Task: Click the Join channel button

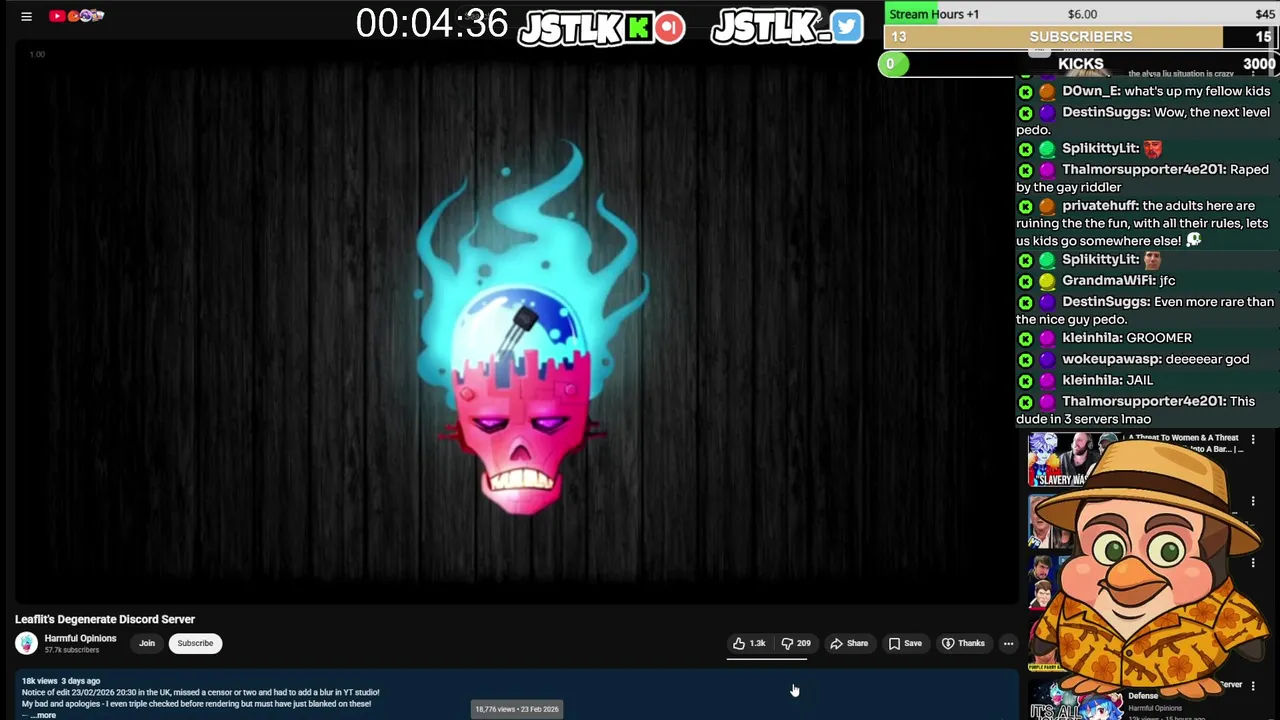Action: [147, 643]
